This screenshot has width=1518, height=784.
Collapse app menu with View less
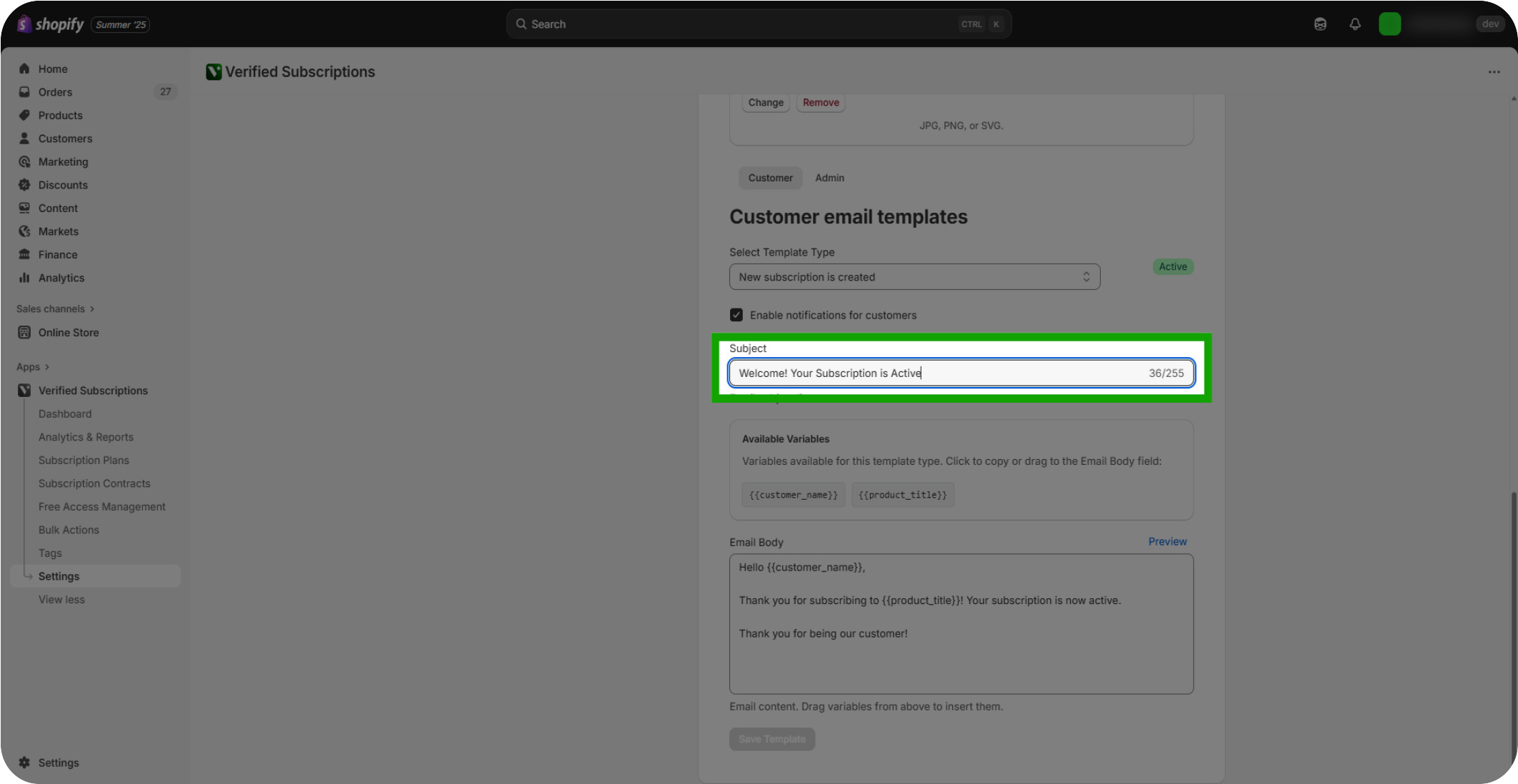coord(61,599)
